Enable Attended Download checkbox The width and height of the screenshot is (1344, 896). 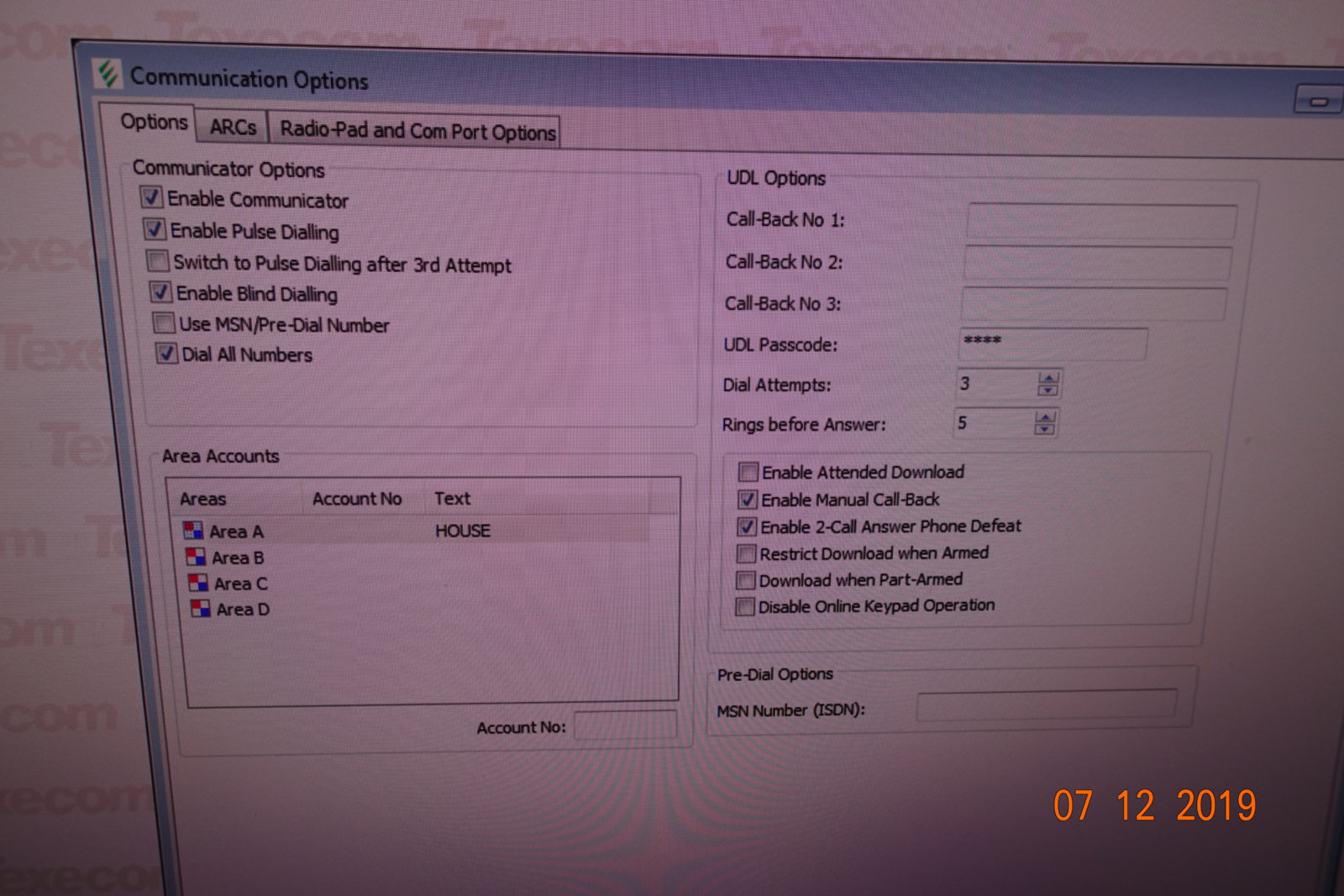pos(748,471)
